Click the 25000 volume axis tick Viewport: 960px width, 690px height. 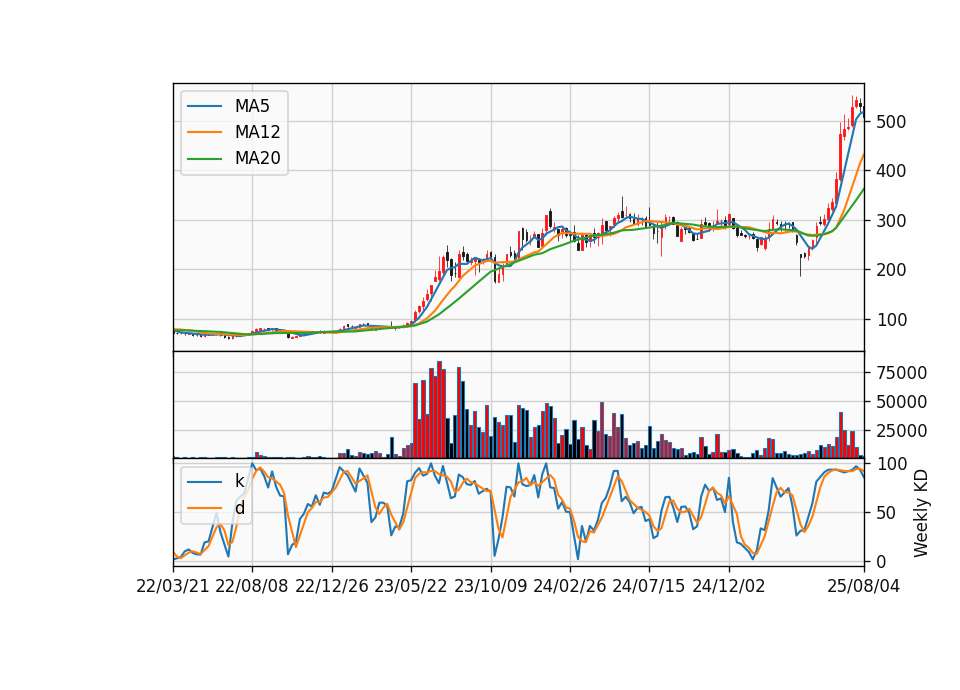pyautogui.click(x=901, y=431)
